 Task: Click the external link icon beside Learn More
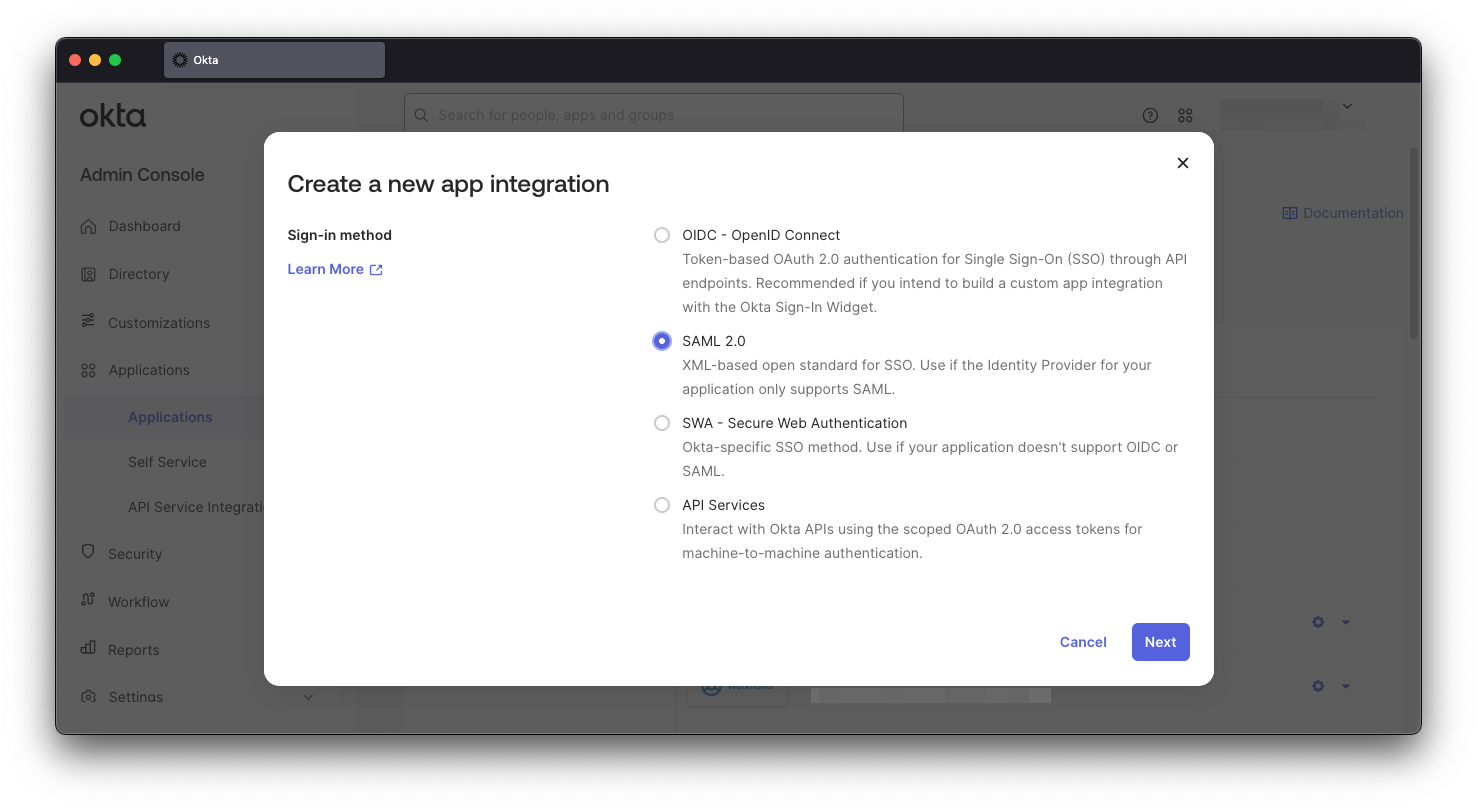pyautogui.click(x=376, y=268)
